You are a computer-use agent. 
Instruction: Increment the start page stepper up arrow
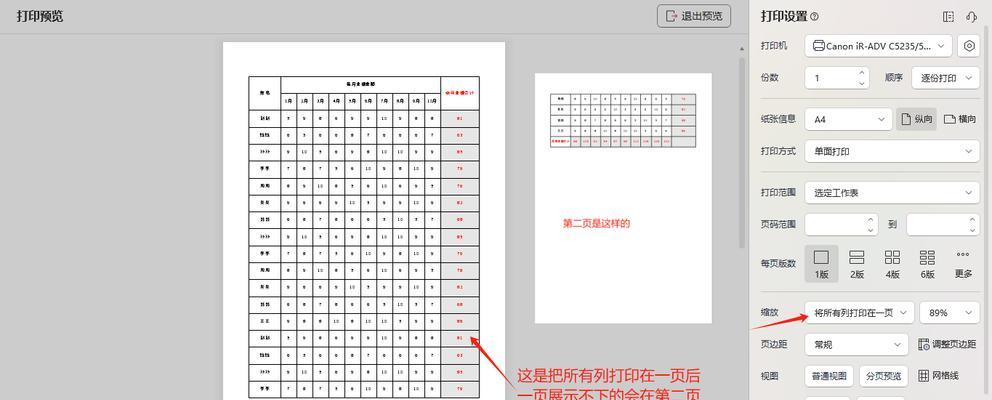point(871,219)
